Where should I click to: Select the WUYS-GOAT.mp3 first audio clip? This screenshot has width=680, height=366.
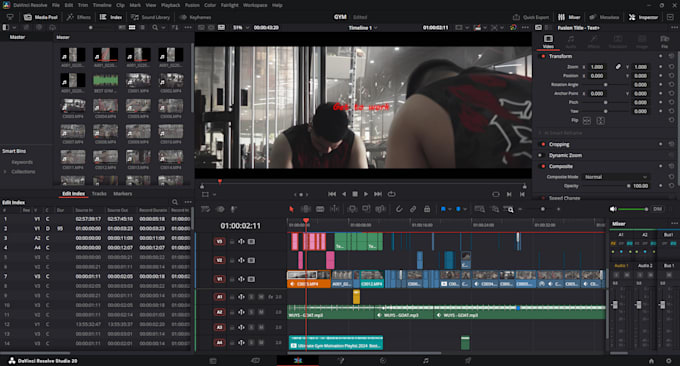click(x=331, y=311)
